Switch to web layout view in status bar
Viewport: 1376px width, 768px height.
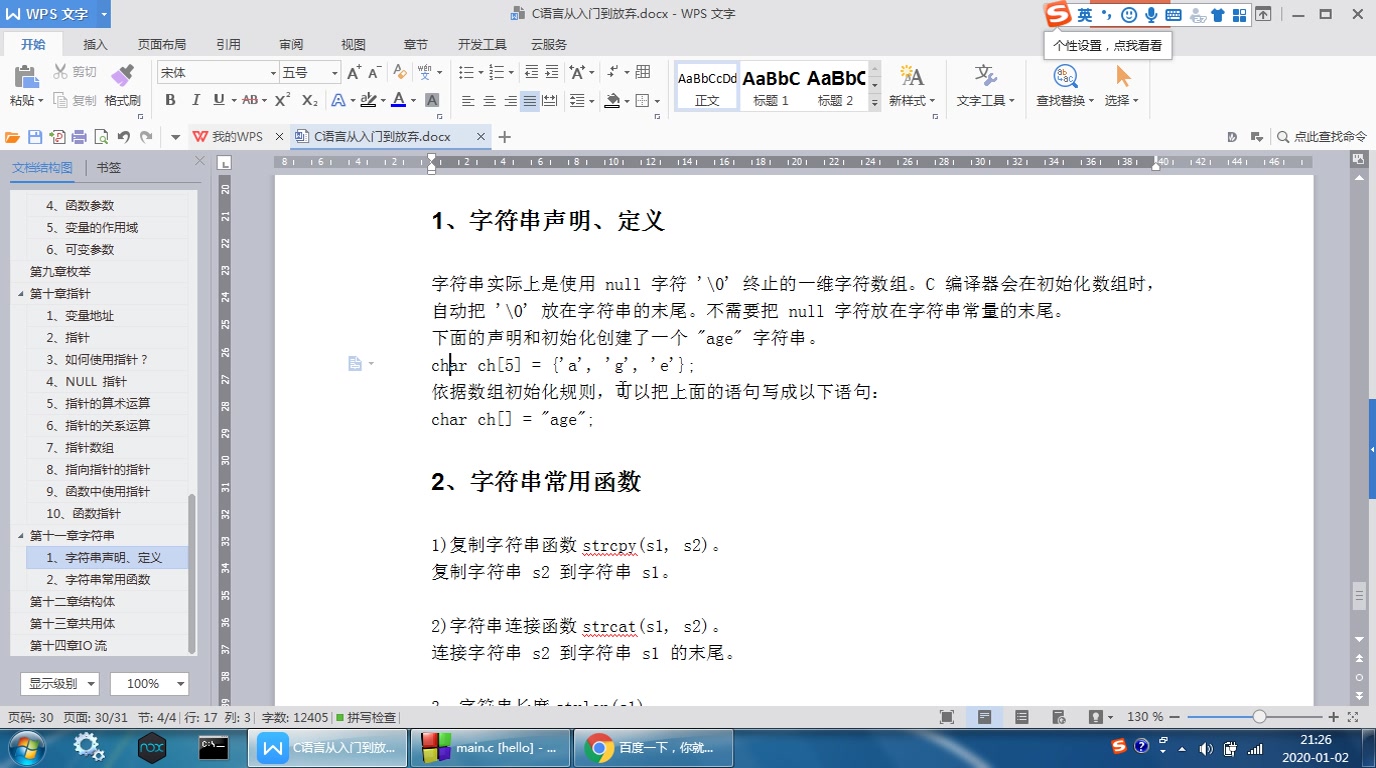1060,717
